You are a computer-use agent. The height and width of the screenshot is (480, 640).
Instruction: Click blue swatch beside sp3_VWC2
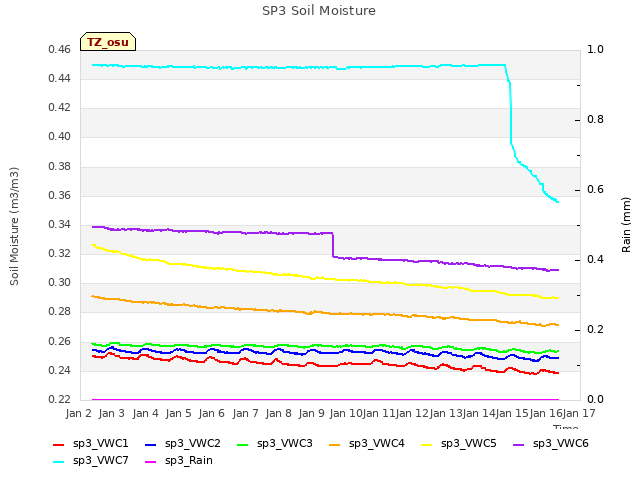(x=151, y=445)
